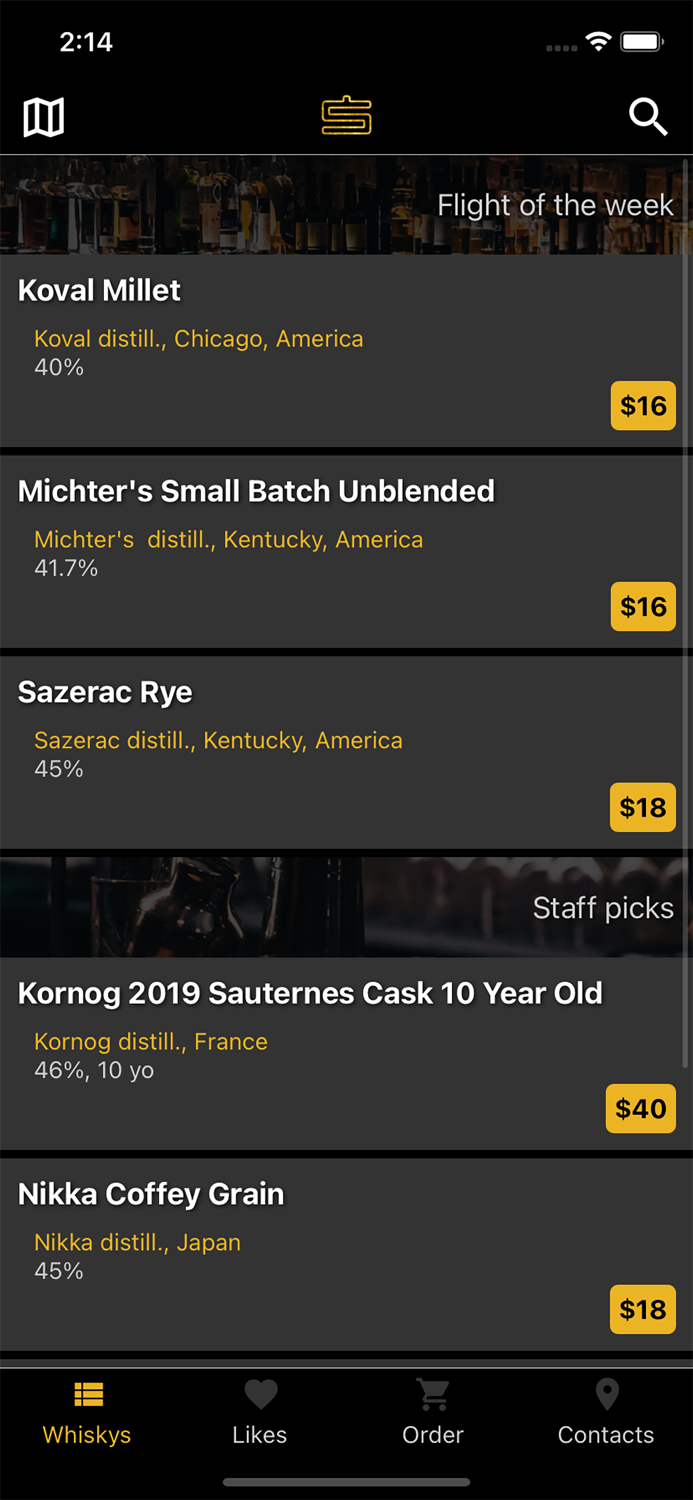Open the map view icon
693x1500 pixels.
pos(44,118)
